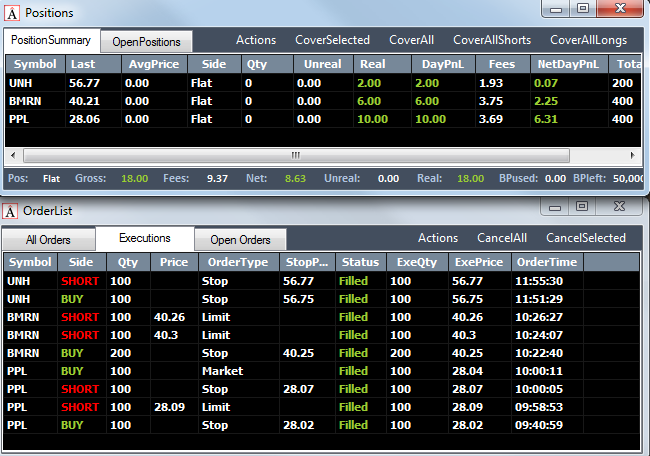The height and width of the screenshot is (456, 650).
Task: Show the Open Orders tab
Action: (x=240, y=240)
